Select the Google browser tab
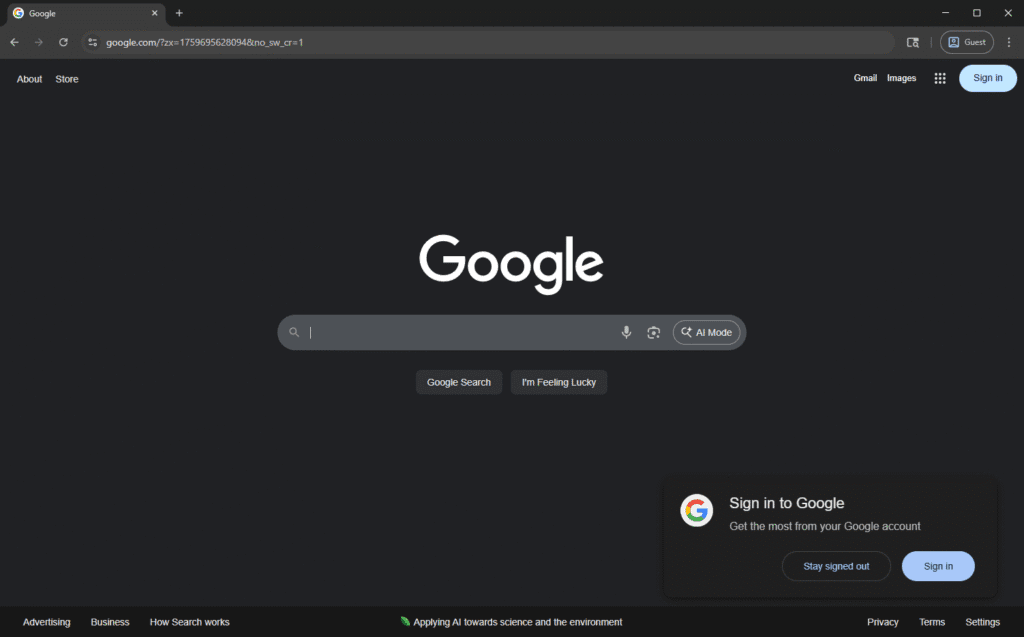This screenshot has height=637, width=1024. click(x=80, y=13)
